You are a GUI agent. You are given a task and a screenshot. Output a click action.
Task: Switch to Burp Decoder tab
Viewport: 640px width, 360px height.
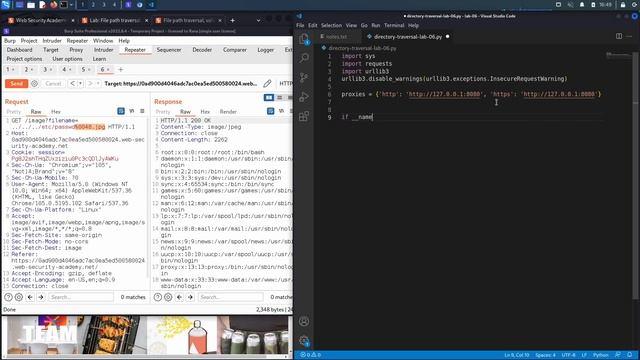[x=202, y=50]
